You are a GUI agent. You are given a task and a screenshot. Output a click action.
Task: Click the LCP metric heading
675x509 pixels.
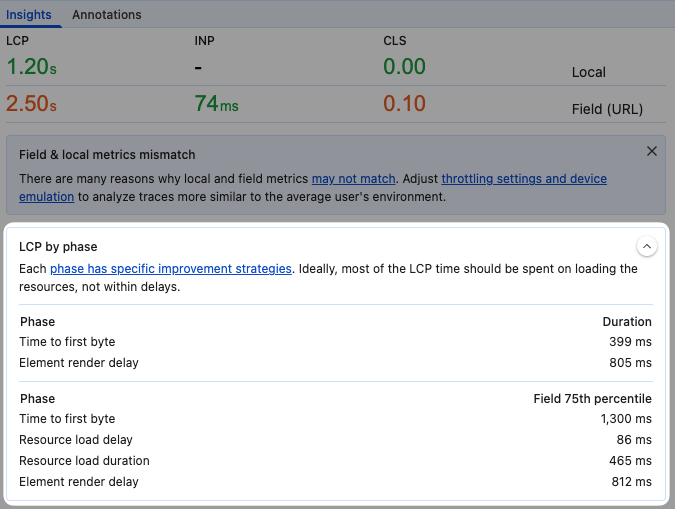point(17,40)
